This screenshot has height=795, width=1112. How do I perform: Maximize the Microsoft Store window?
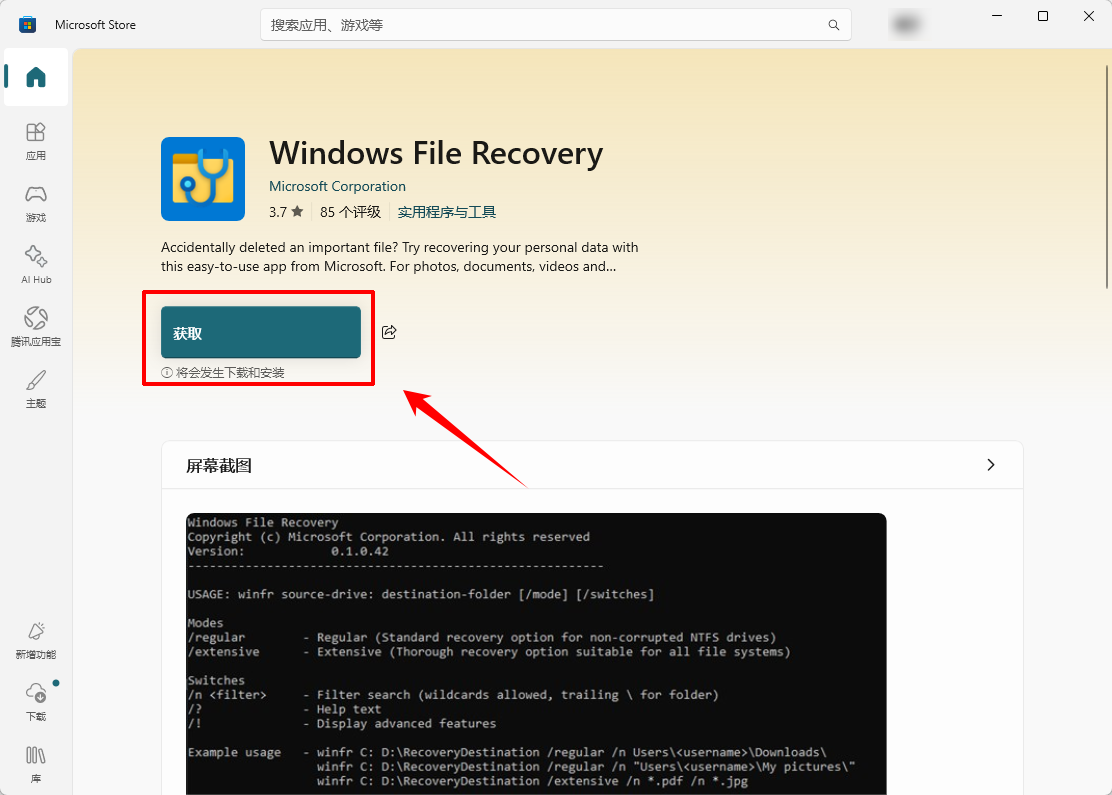point(1042,16)
